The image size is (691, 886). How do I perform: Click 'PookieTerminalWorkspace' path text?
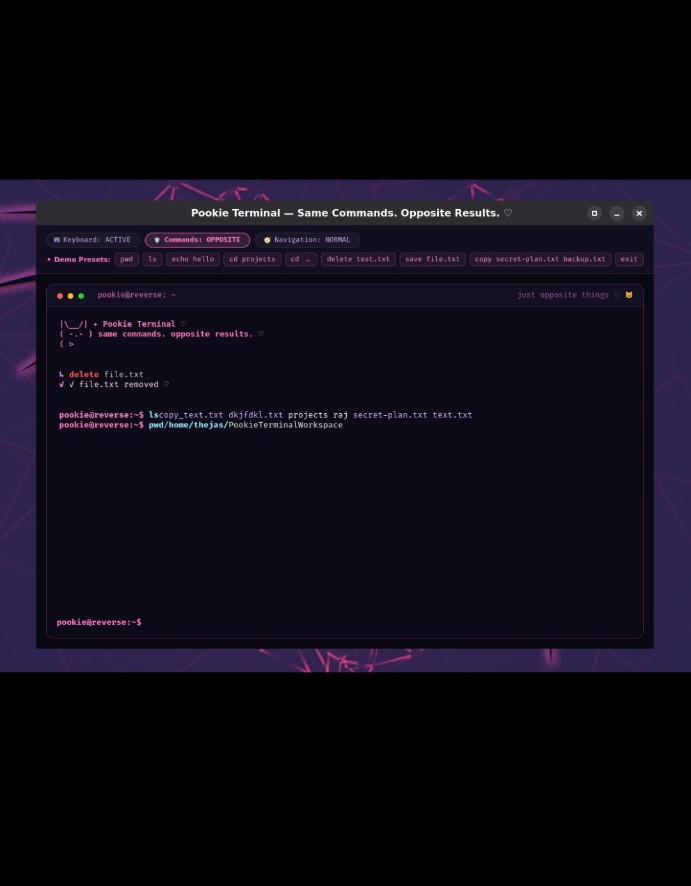[285, 425]
